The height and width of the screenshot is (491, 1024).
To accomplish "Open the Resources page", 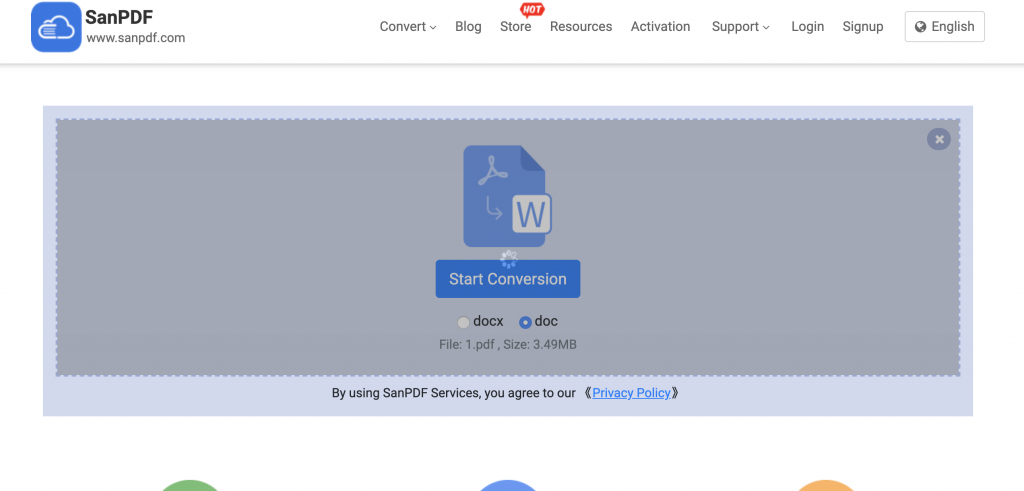I will 581,27.
